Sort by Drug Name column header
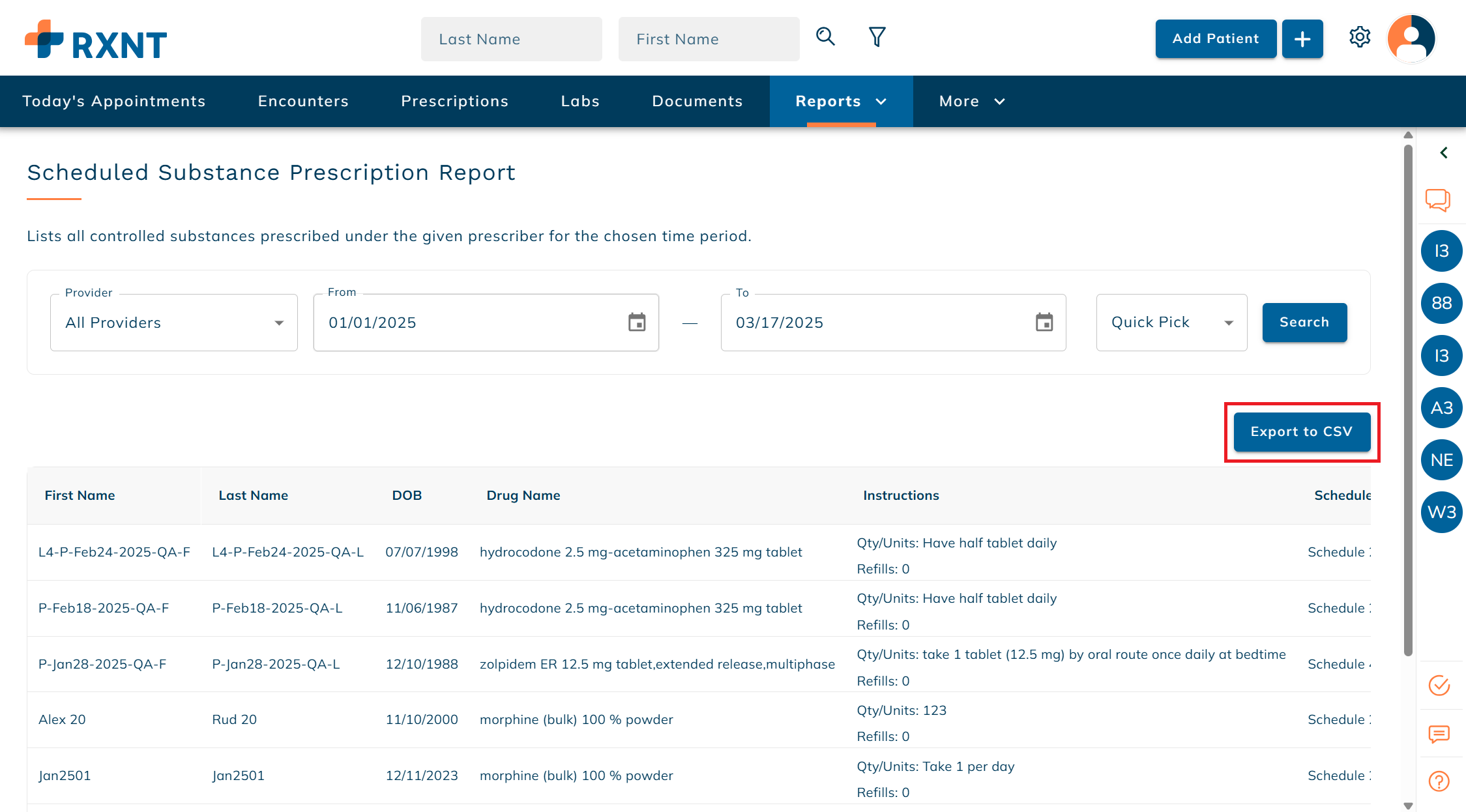This screenshot has height=812, width=1466. (523, 495)
